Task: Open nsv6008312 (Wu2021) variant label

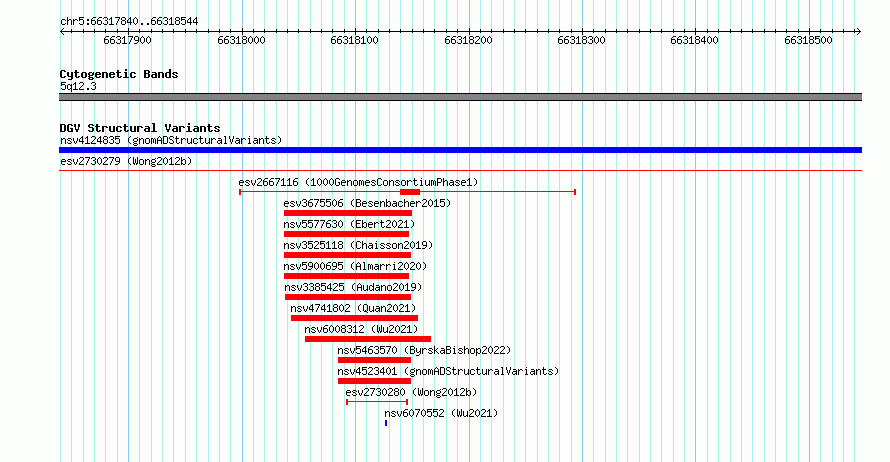Action: (361, 329)
